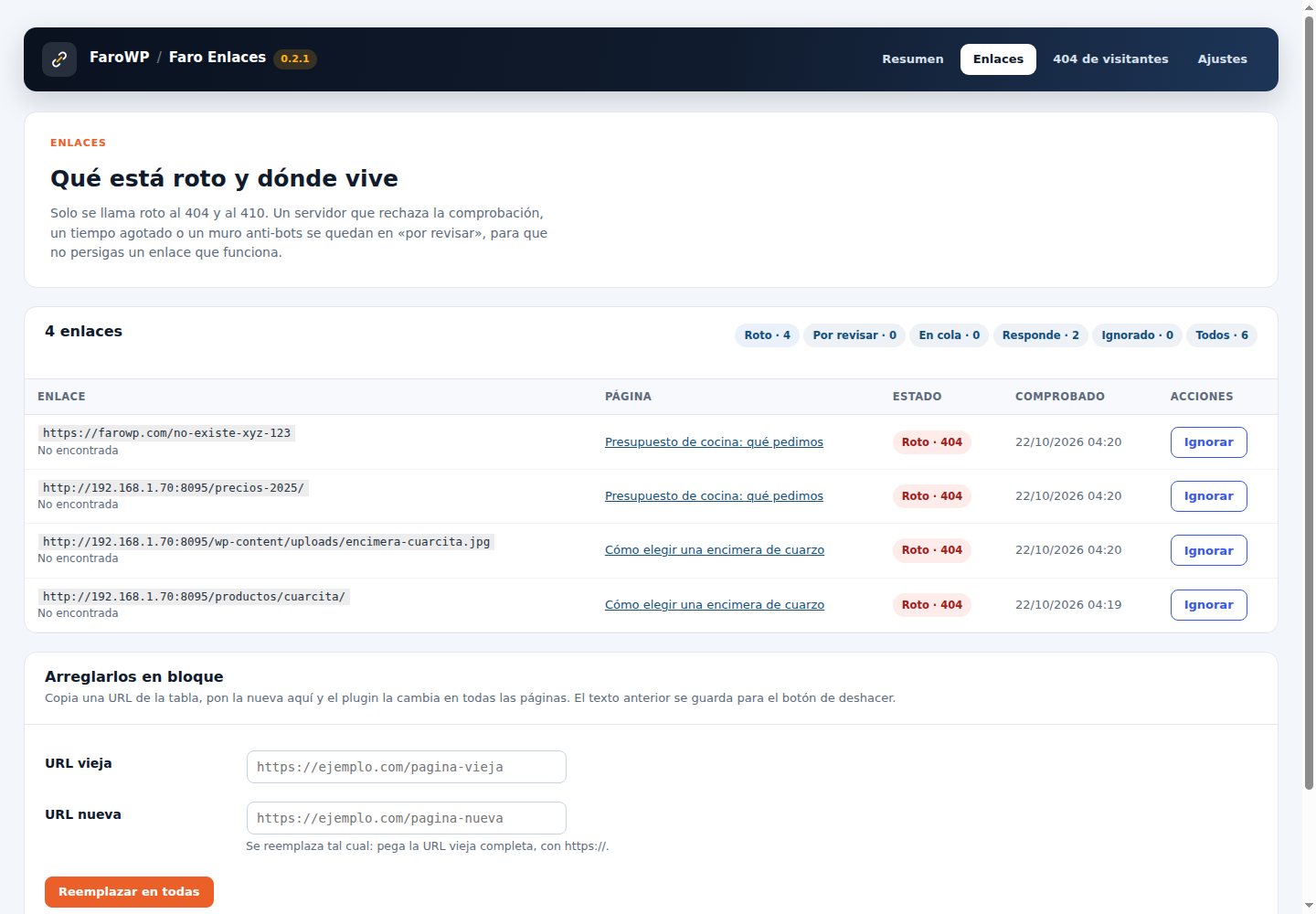This screenshot has height=914, width=1316.
Task: Open Cómo elegir una encimera page for encimera-cuarcita.jpg
Action: pyautogui.click(x=715, y=550)
